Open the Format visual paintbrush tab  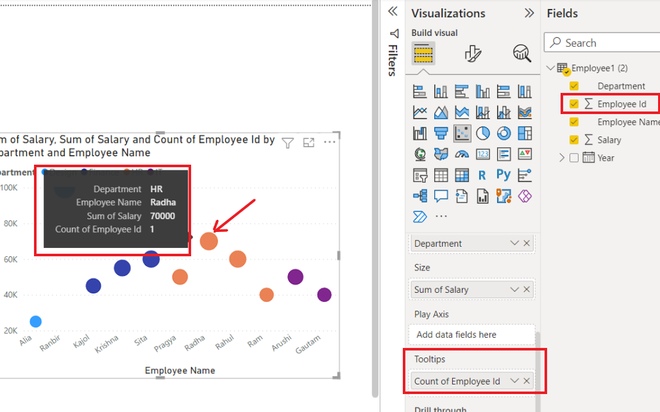473,53
